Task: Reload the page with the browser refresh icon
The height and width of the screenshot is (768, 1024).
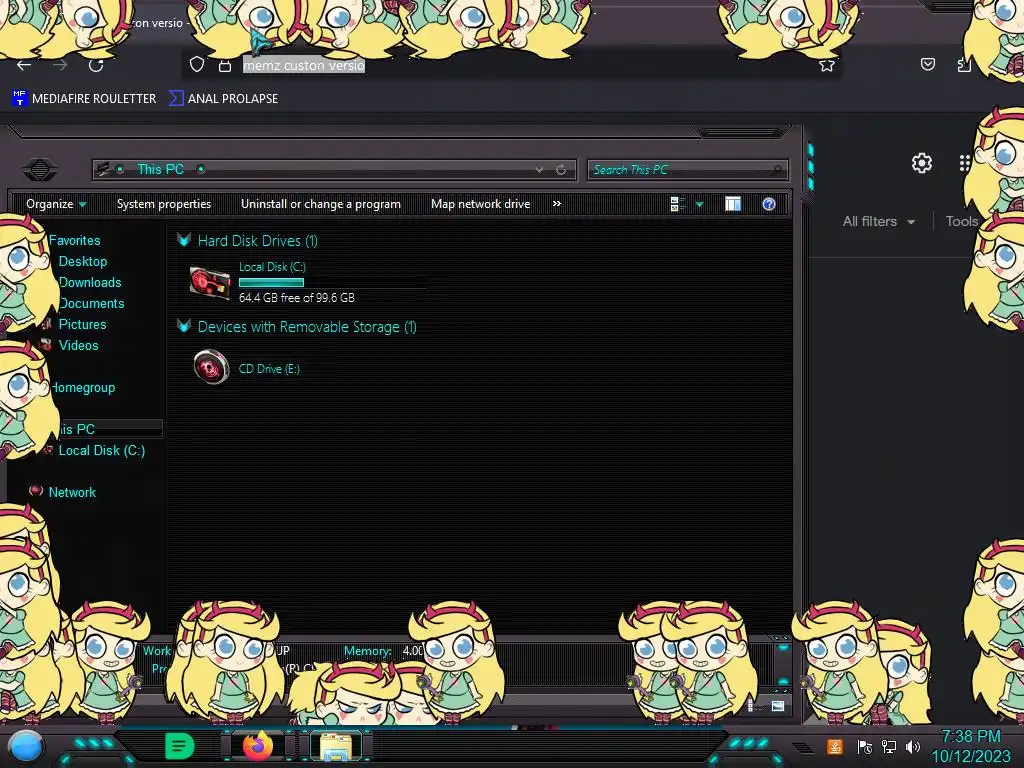Action: tap(96, 65)
